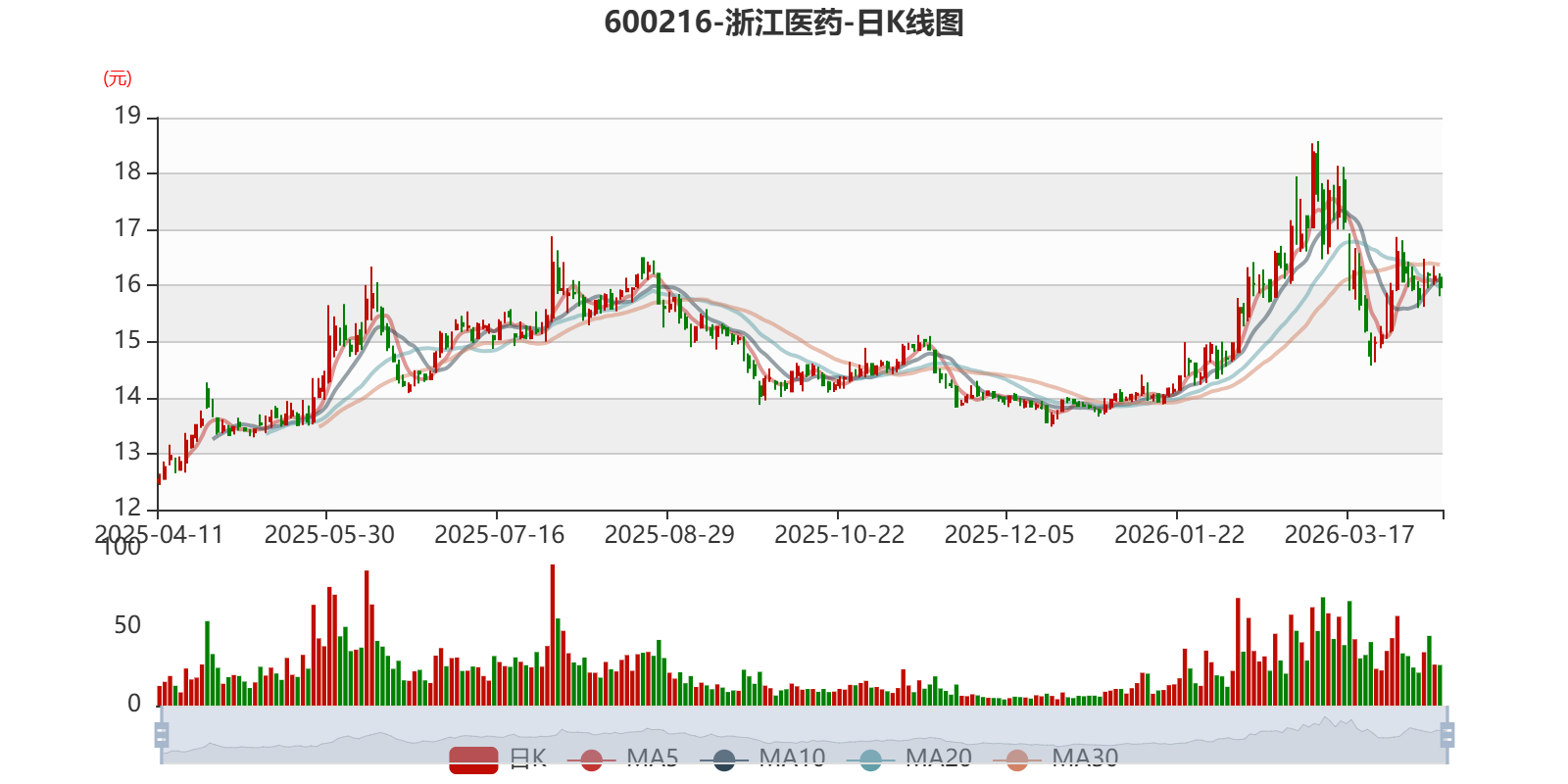Click the (元) unit label
The width and height of the screenshot is (1568, 784).
tap(118, 78)
